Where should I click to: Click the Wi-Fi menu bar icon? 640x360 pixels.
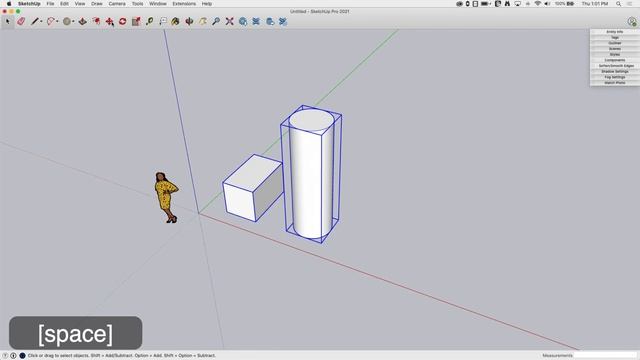tap(538, 4)
